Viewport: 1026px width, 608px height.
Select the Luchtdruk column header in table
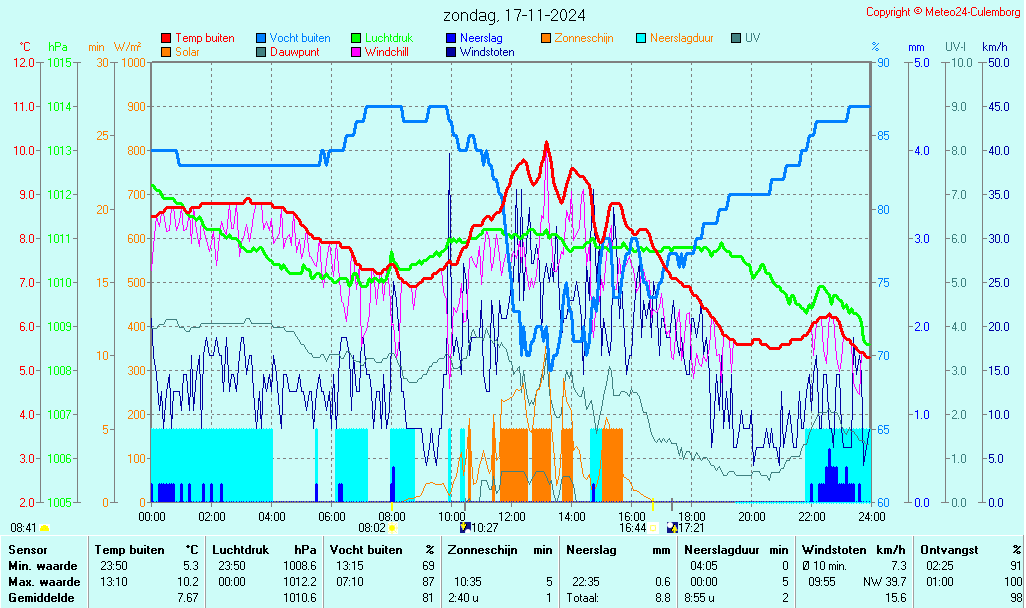(x=240, y=549)
